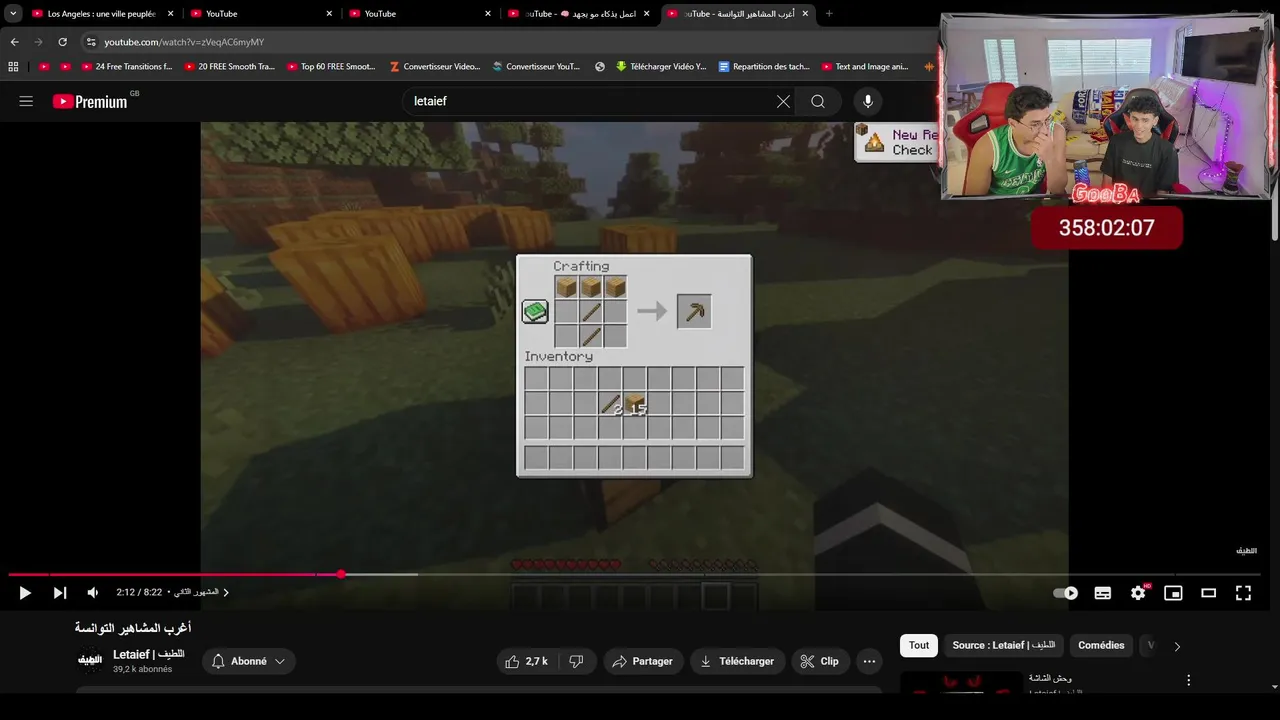1280x720 pixels.
Task: Close the Los Angeles browser tab
Action: pyautogui.click(x=171, y=14)
